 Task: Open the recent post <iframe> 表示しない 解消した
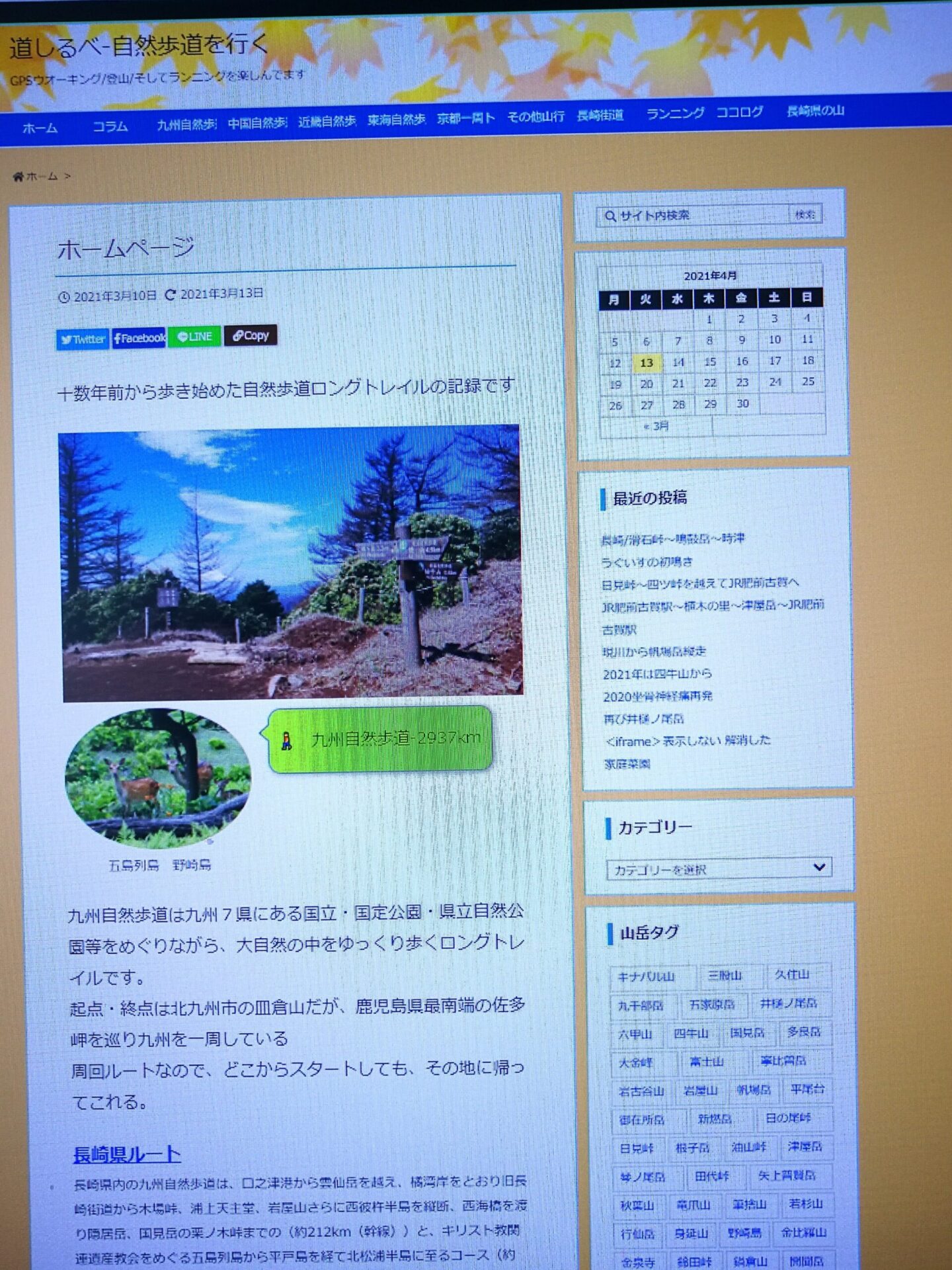[688, 740]
